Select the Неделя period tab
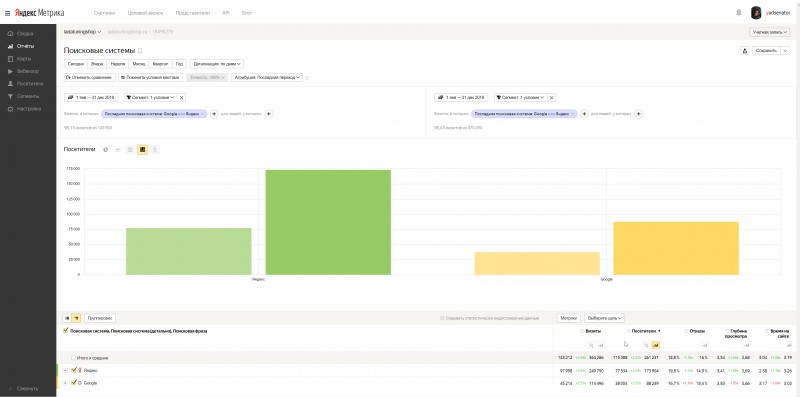800x397 pixels. pos(118,64)
